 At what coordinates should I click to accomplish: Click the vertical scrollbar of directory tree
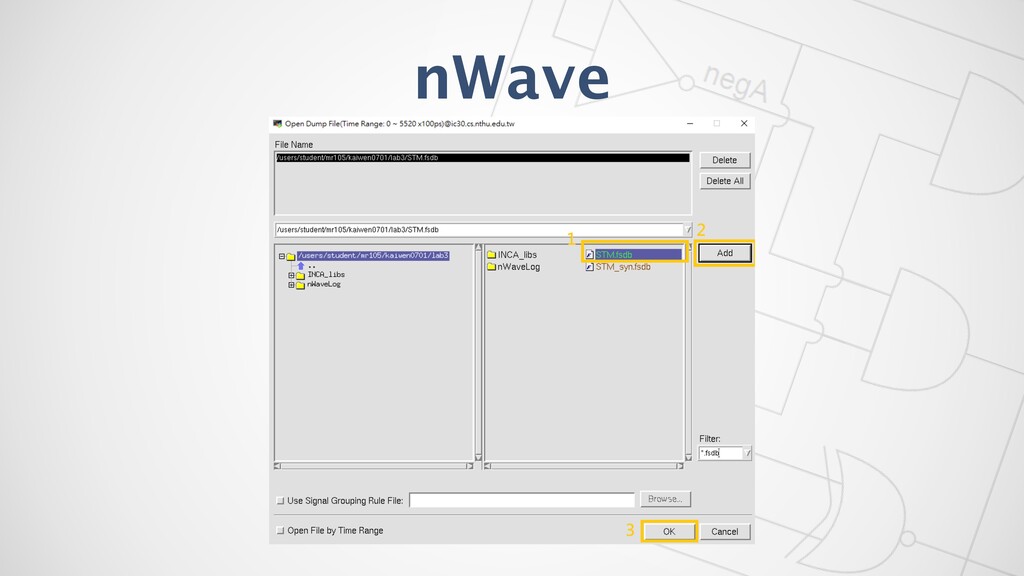(x=478, y=353)
